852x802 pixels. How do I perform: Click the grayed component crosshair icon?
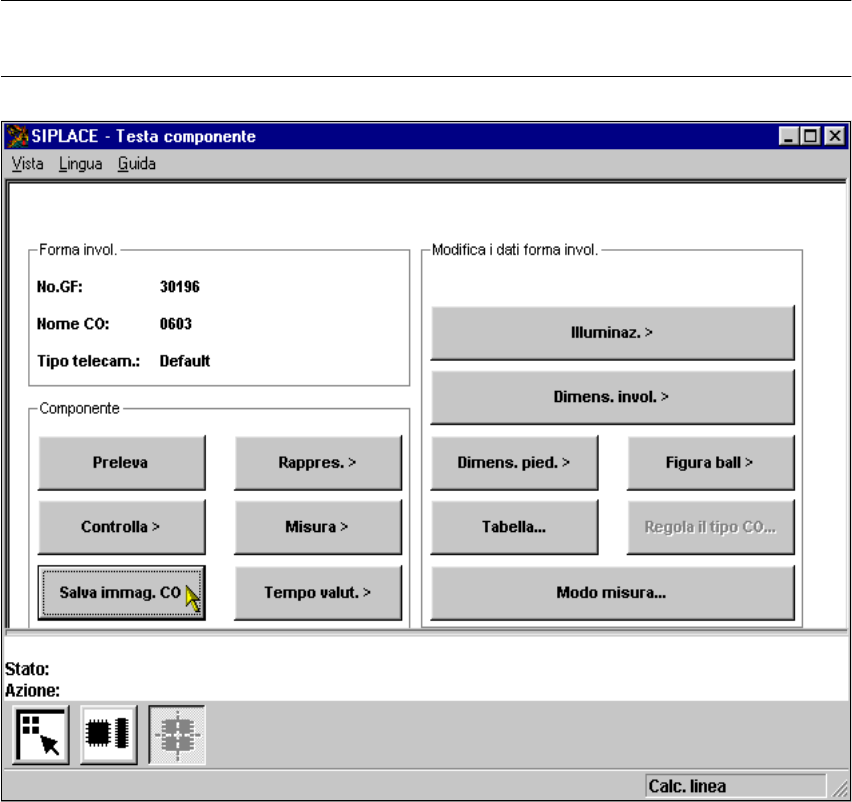[x=175, y=735]
